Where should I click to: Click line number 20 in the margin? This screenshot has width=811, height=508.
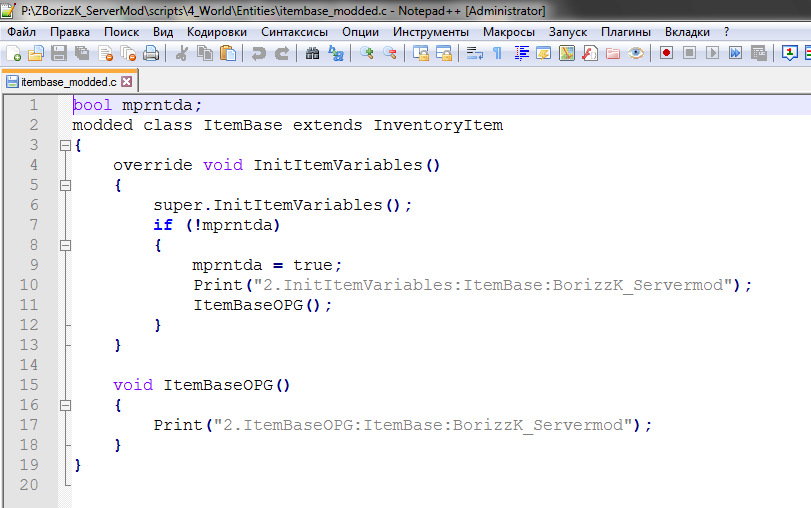pos(29,485)
